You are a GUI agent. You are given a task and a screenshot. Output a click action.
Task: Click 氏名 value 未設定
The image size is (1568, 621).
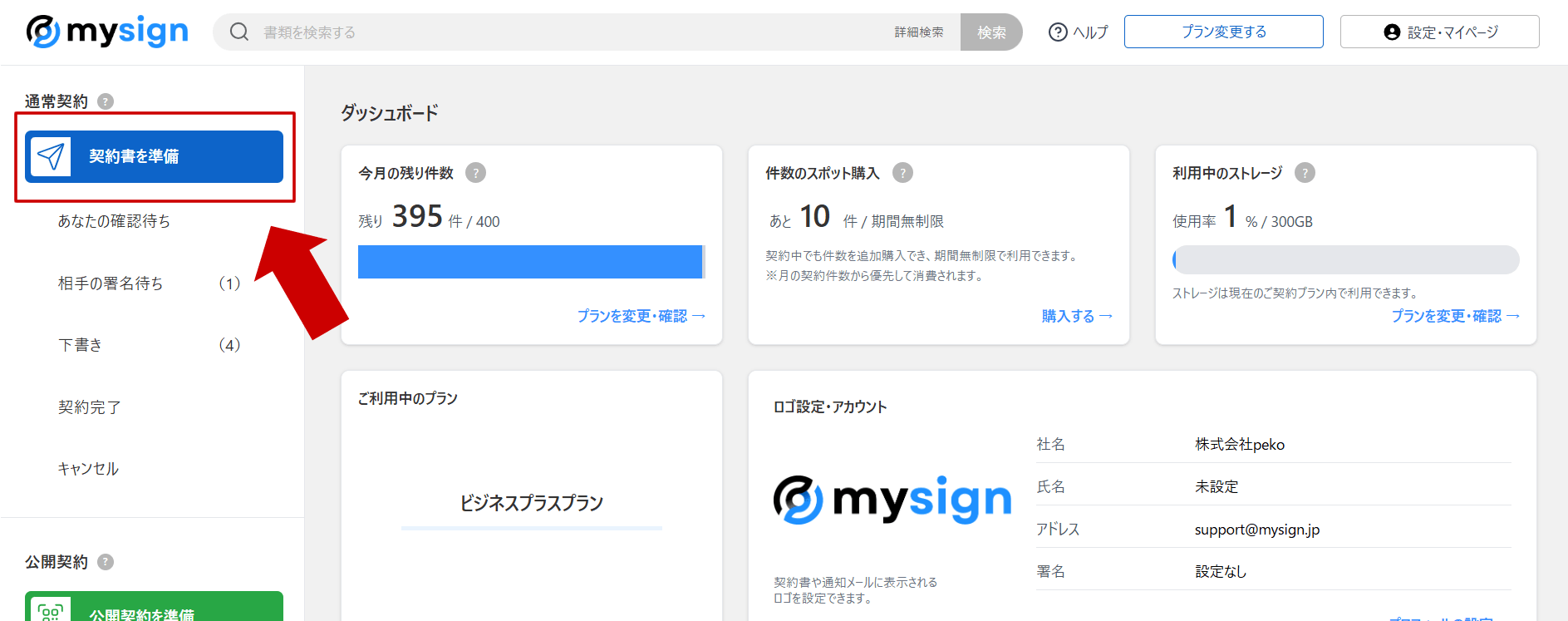(x=1217, y=487)
